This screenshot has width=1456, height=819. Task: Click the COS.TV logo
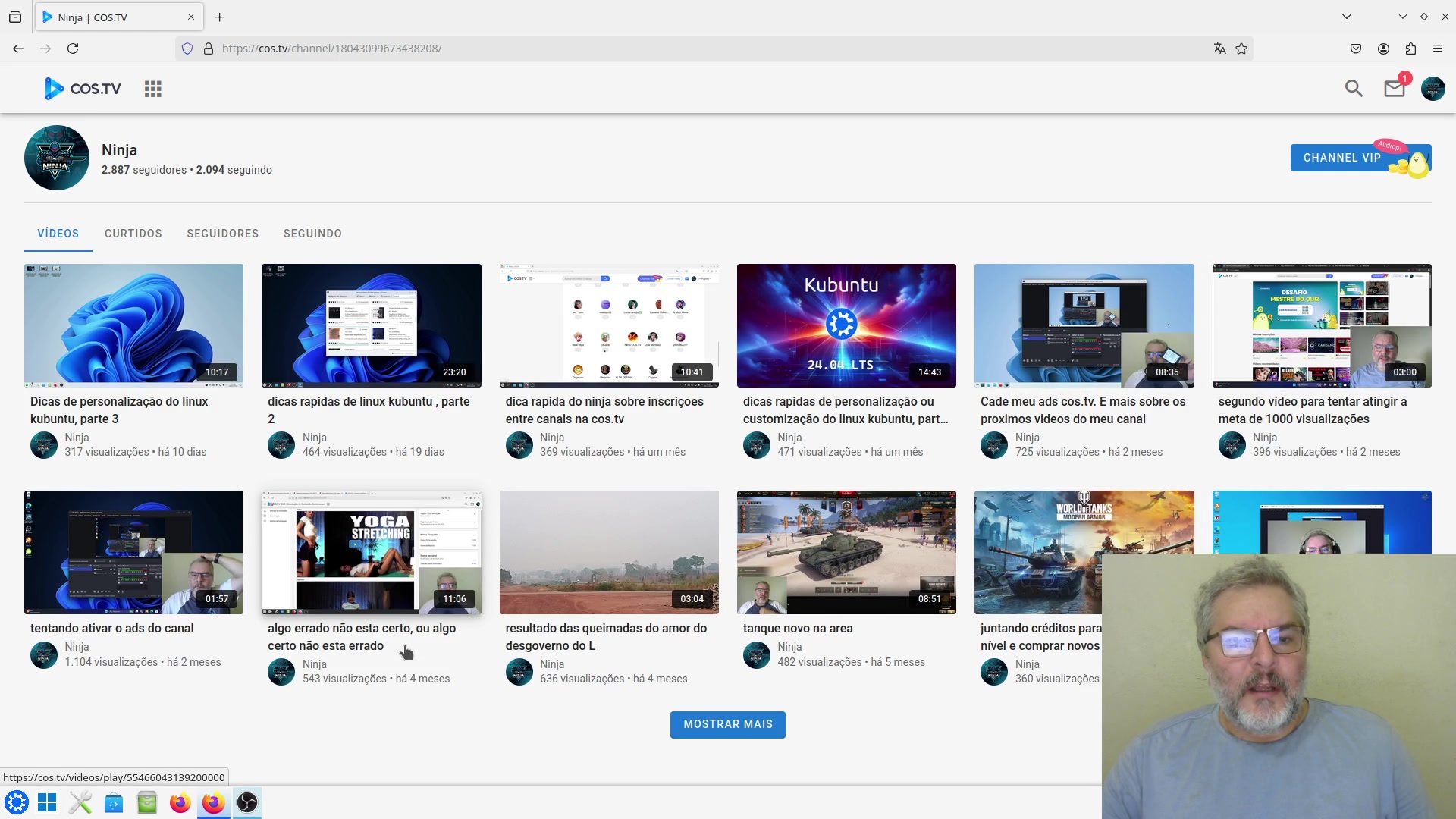pyautogui.click(x=83, y=89)
